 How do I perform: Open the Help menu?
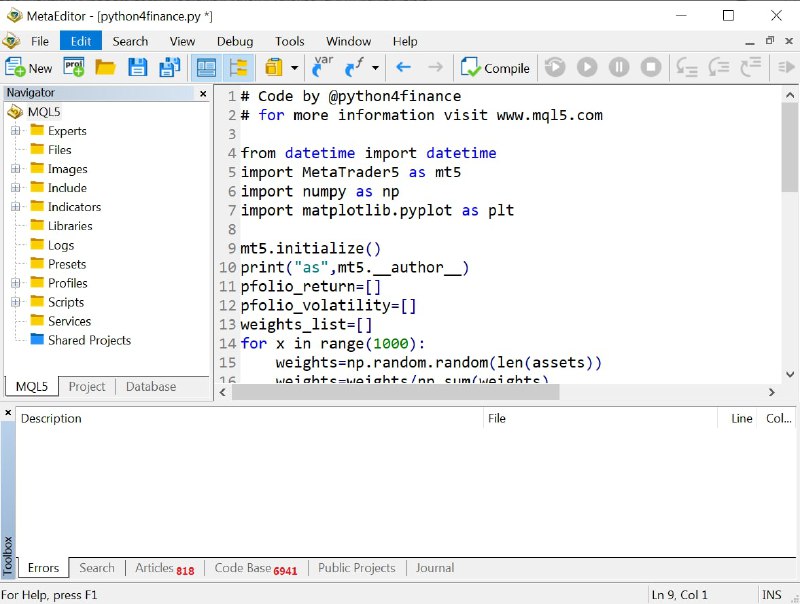point(405,41)
